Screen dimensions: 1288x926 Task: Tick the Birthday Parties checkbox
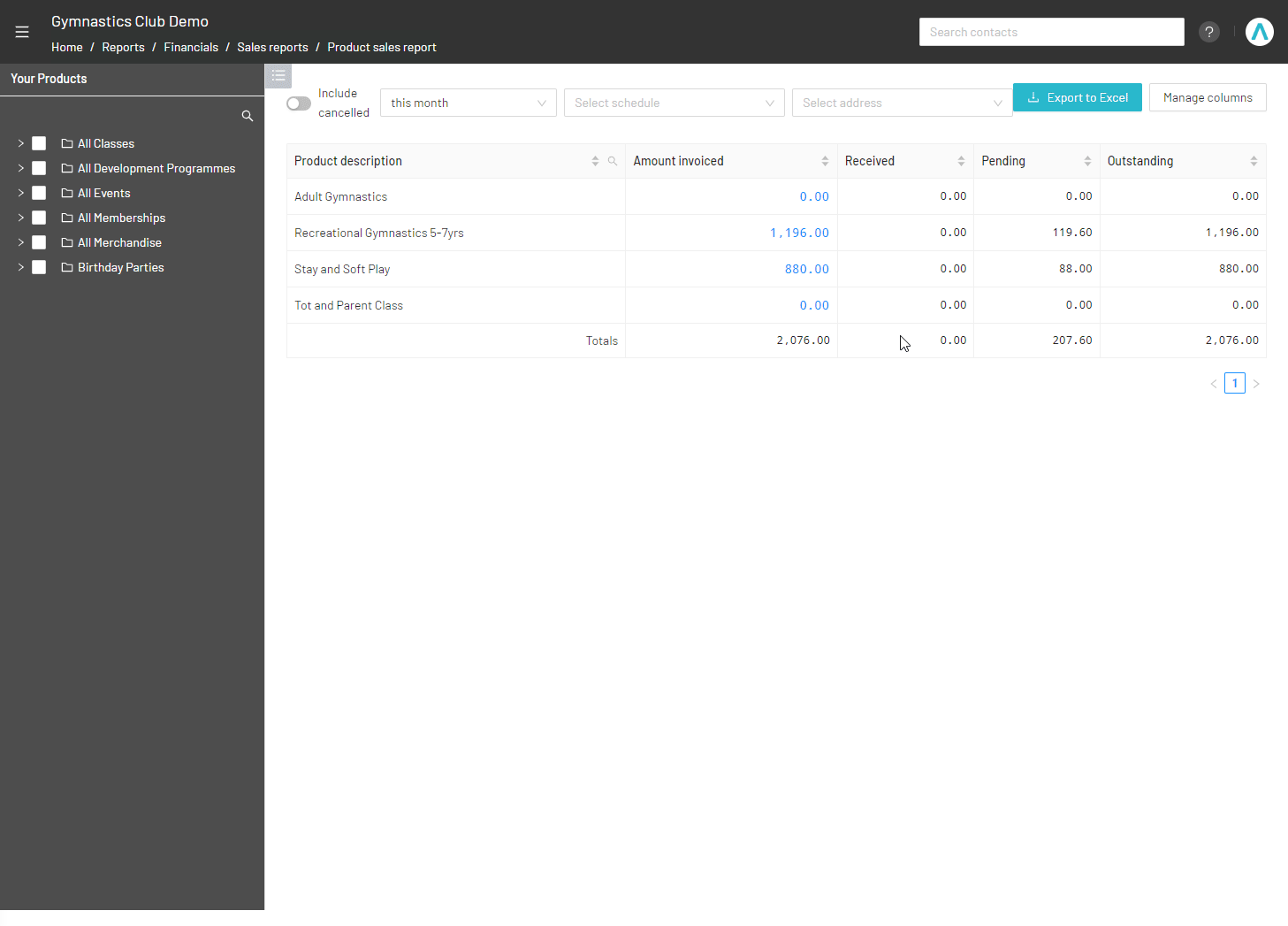(39, 266)
